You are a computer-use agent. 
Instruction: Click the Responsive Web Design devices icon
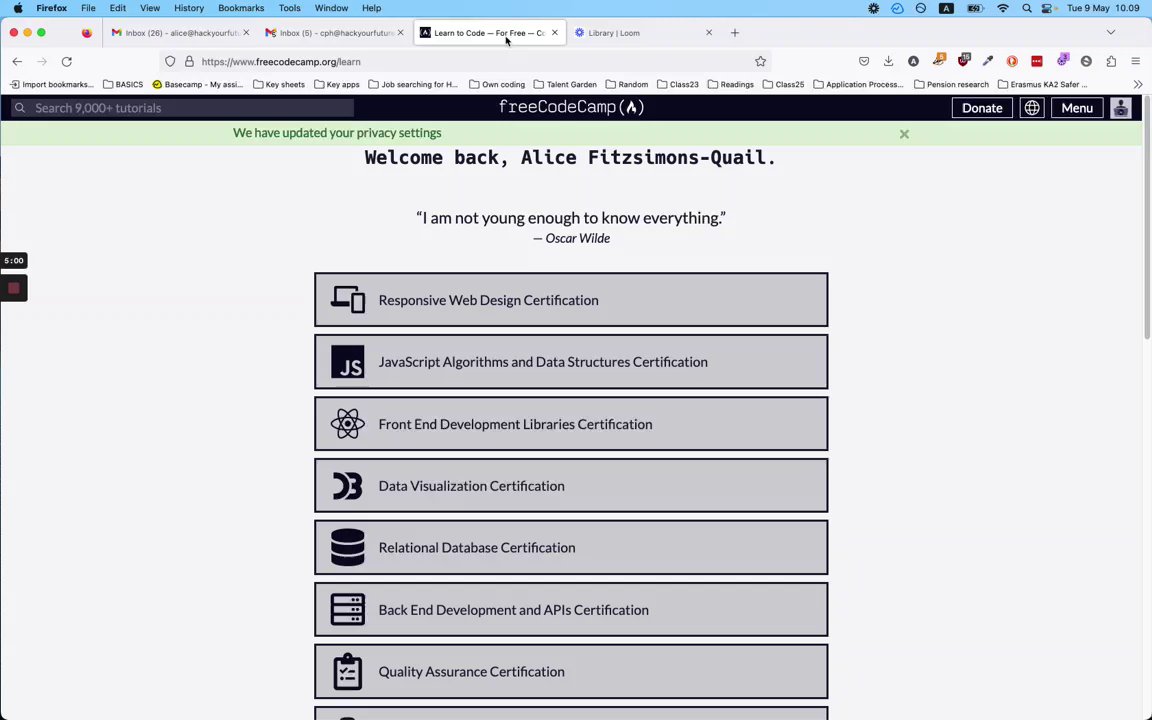(x=348, y=300)
